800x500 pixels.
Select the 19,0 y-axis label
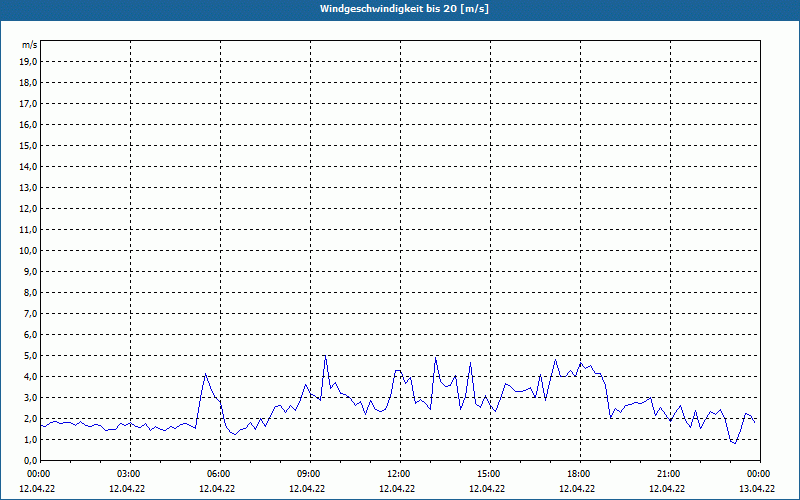(28, 62)
